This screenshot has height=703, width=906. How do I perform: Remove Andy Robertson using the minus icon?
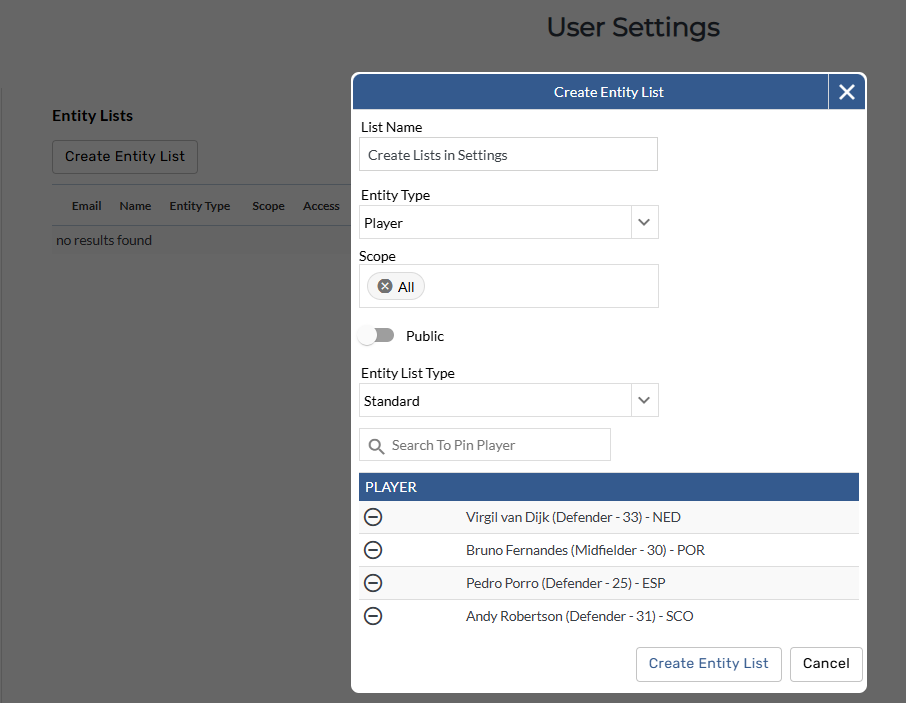[x=373, y=616]
